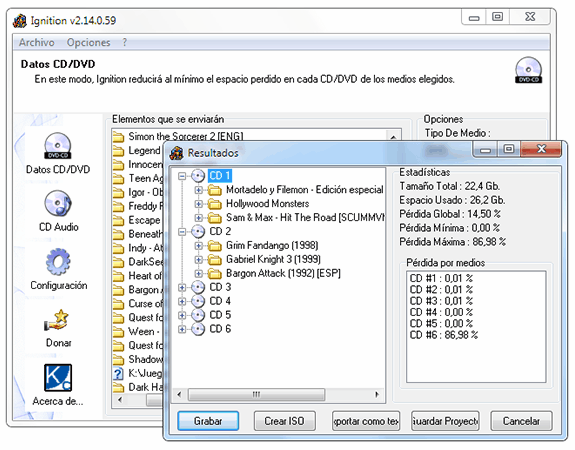Click the results tree horizontal scrollbar thumb
Viewport: 575px width, 450px height.
256,395
